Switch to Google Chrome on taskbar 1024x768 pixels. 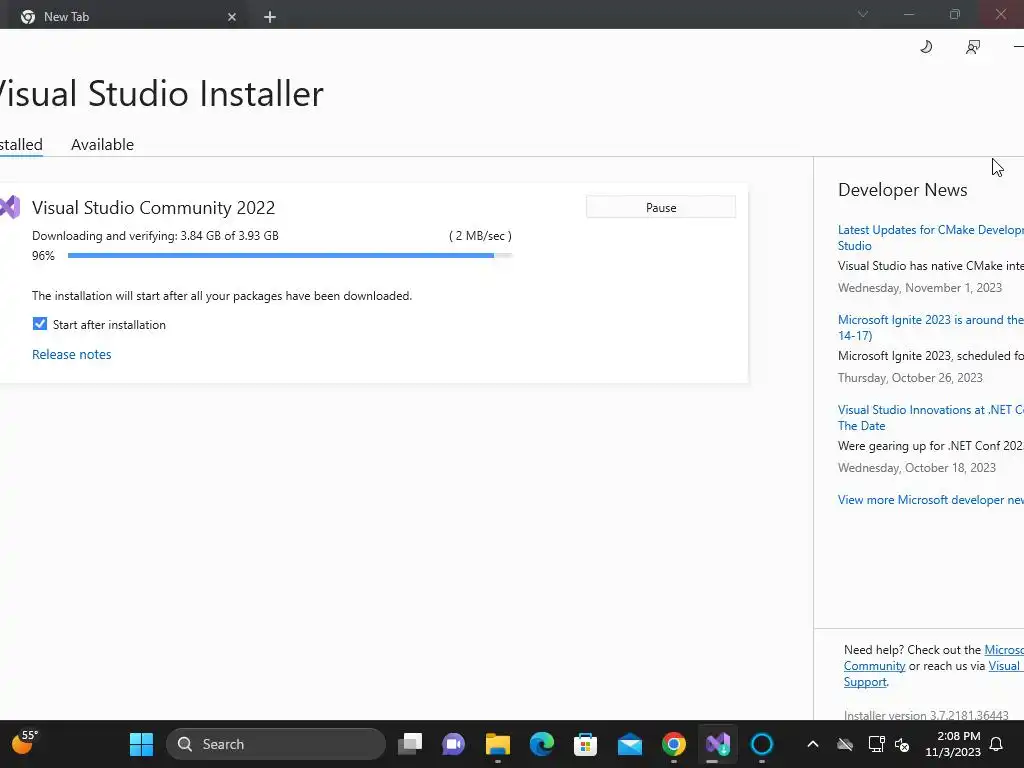673,744
